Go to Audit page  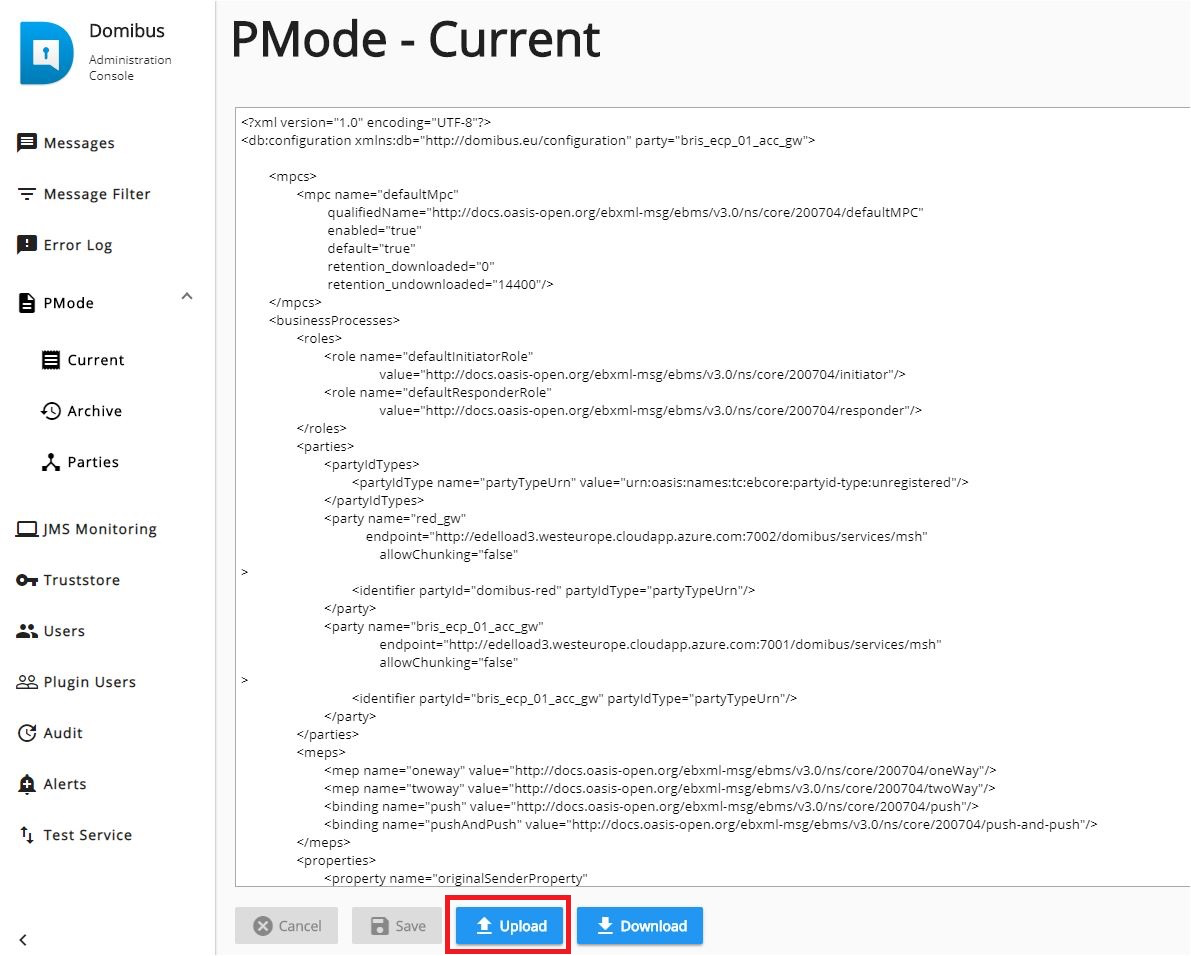[63, 733]
